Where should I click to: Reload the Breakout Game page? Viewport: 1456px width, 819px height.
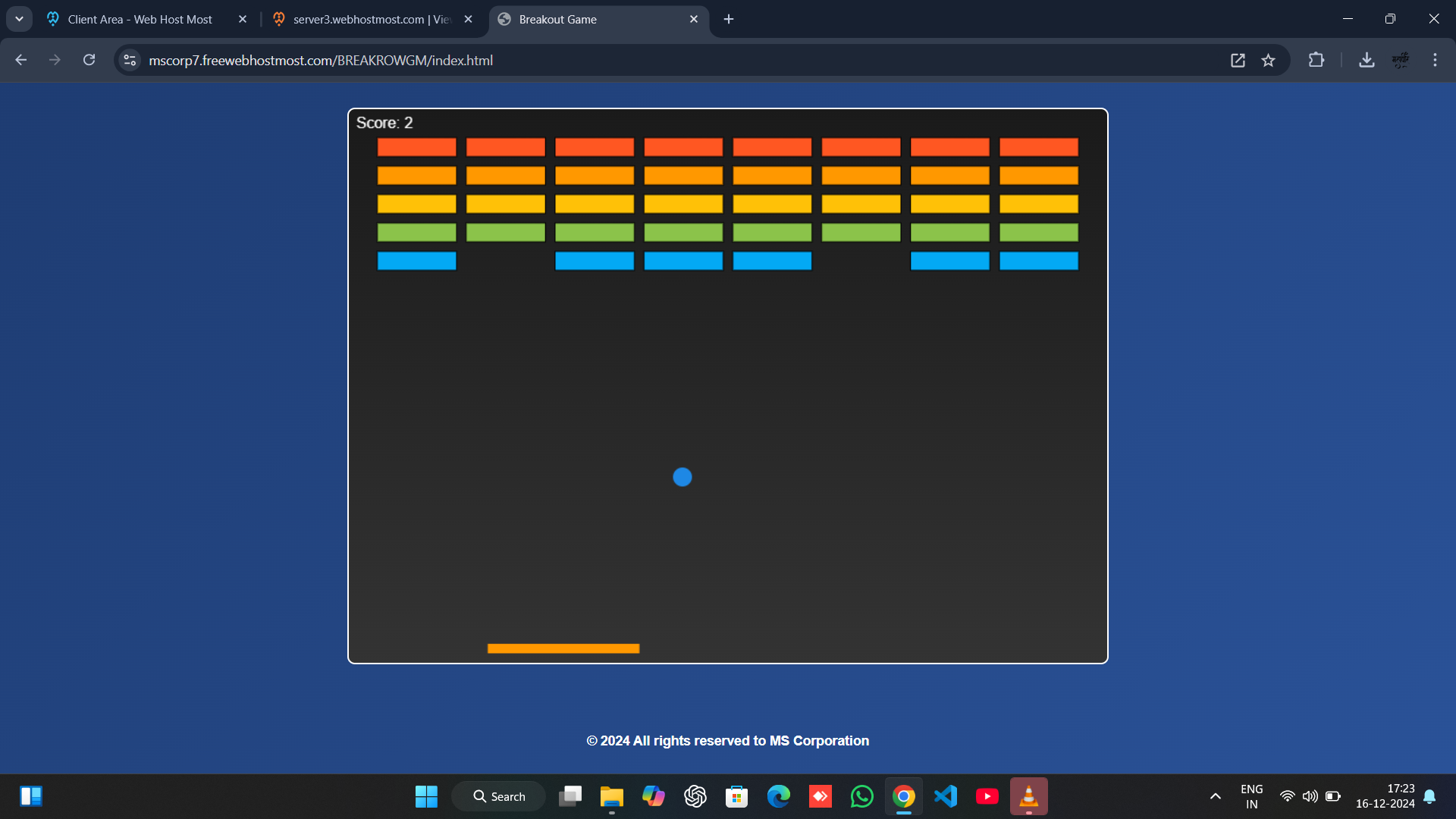89,60
